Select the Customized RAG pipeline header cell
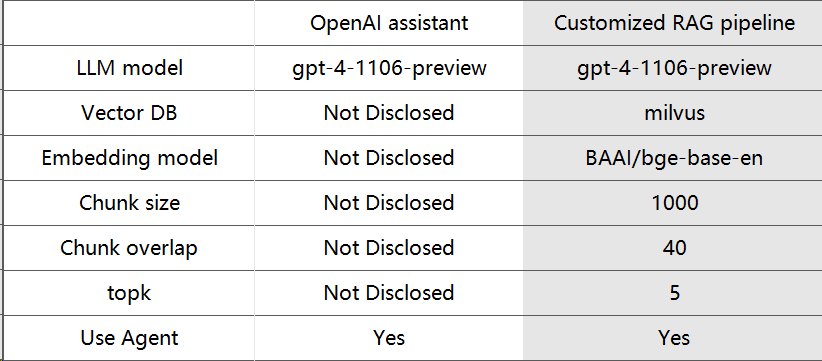The image size is (822, 361). [674, 23]
